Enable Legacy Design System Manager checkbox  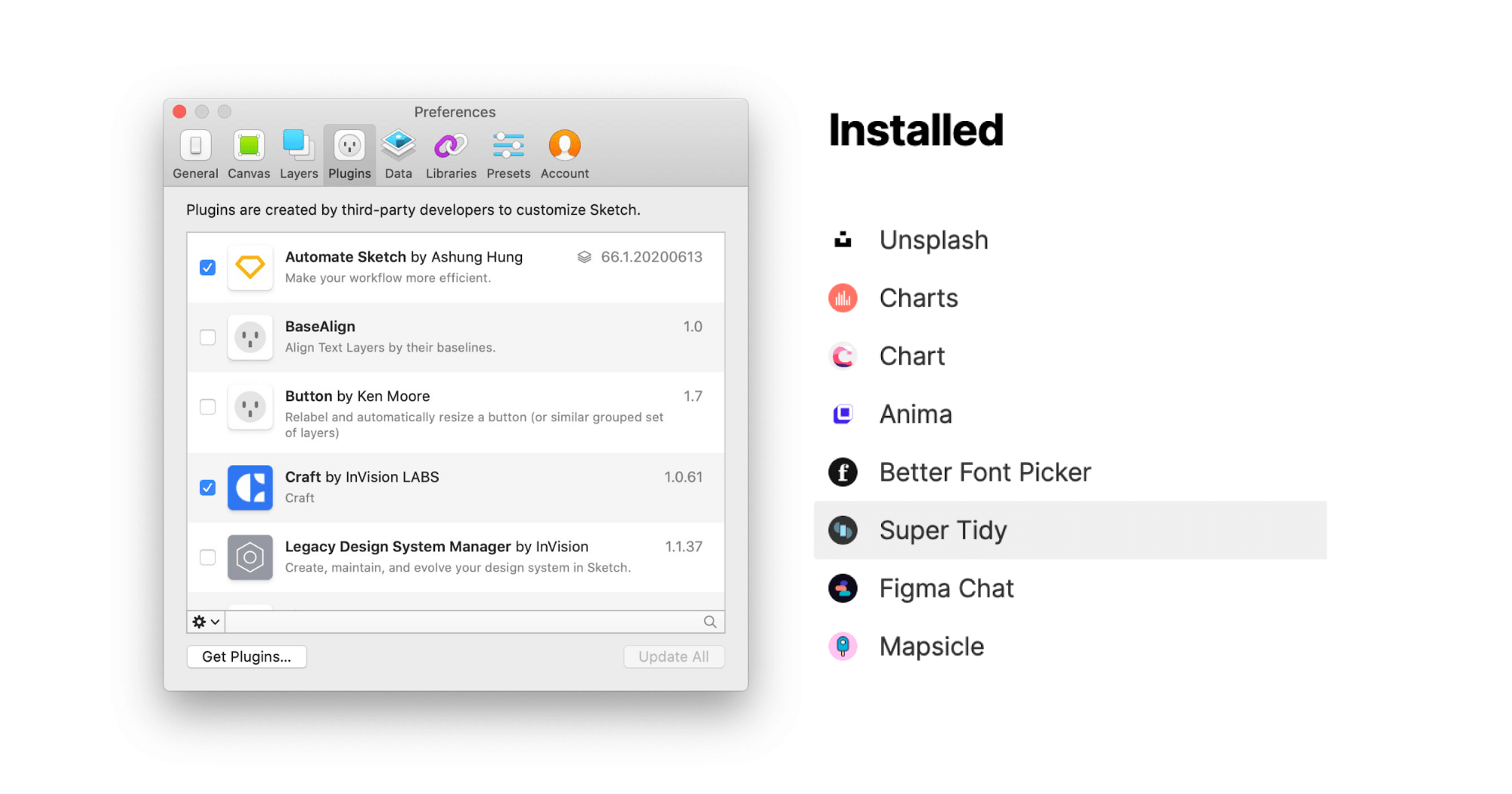click(x=207, y=557)
